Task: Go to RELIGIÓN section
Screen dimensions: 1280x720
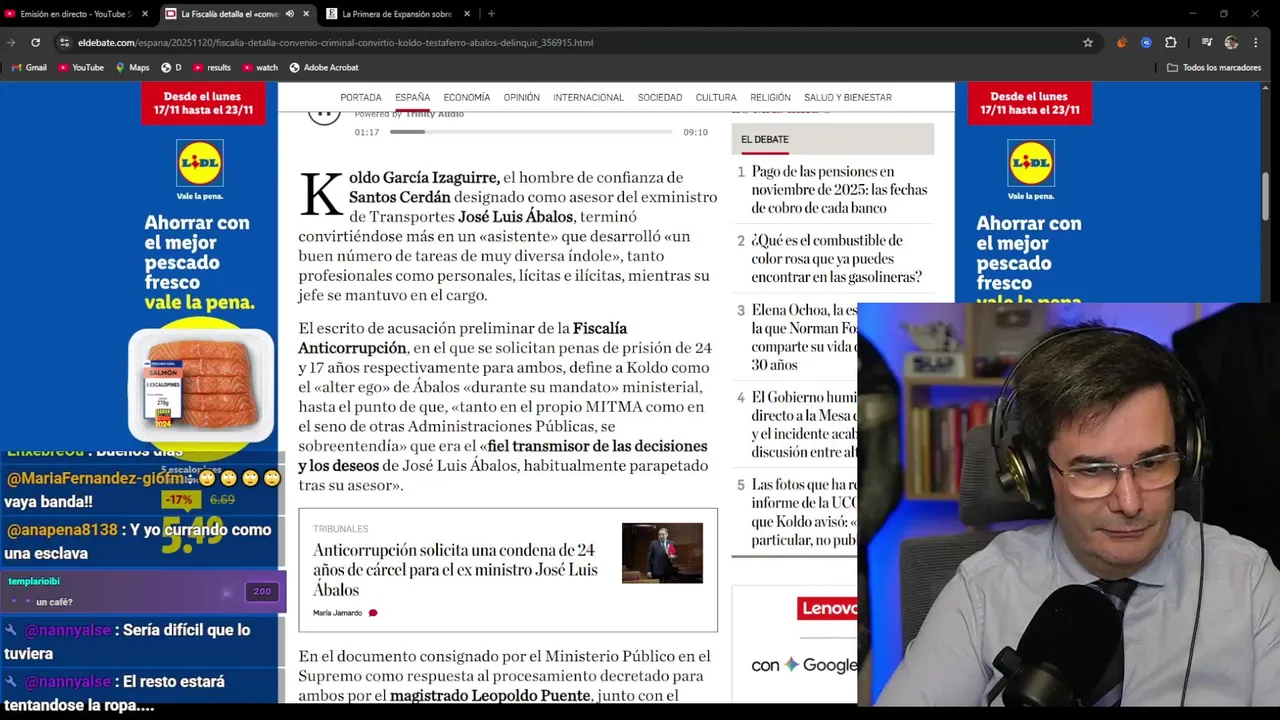Action: click(770, 98)
